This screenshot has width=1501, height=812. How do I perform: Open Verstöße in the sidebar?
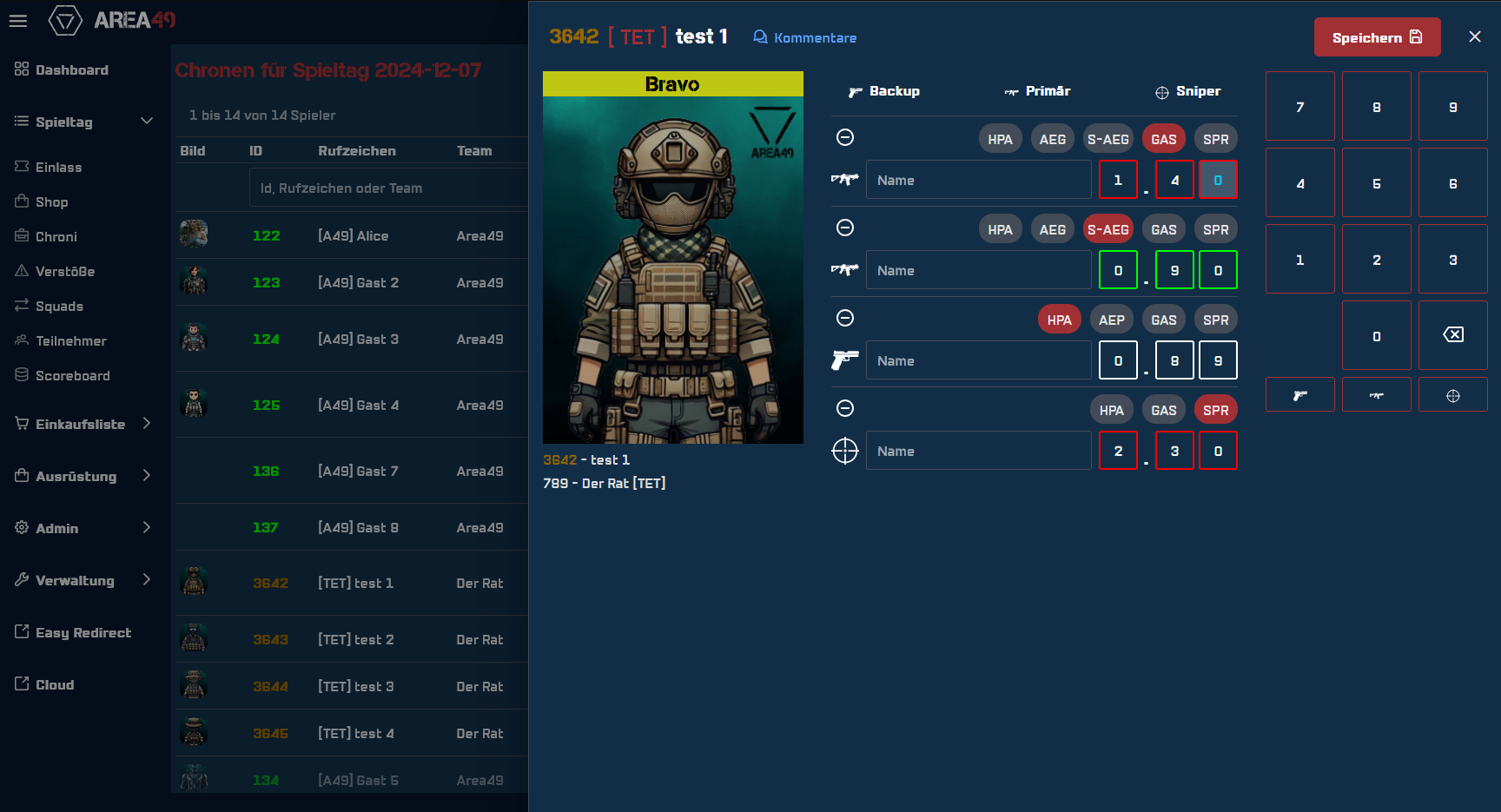[x=55, y=271]
